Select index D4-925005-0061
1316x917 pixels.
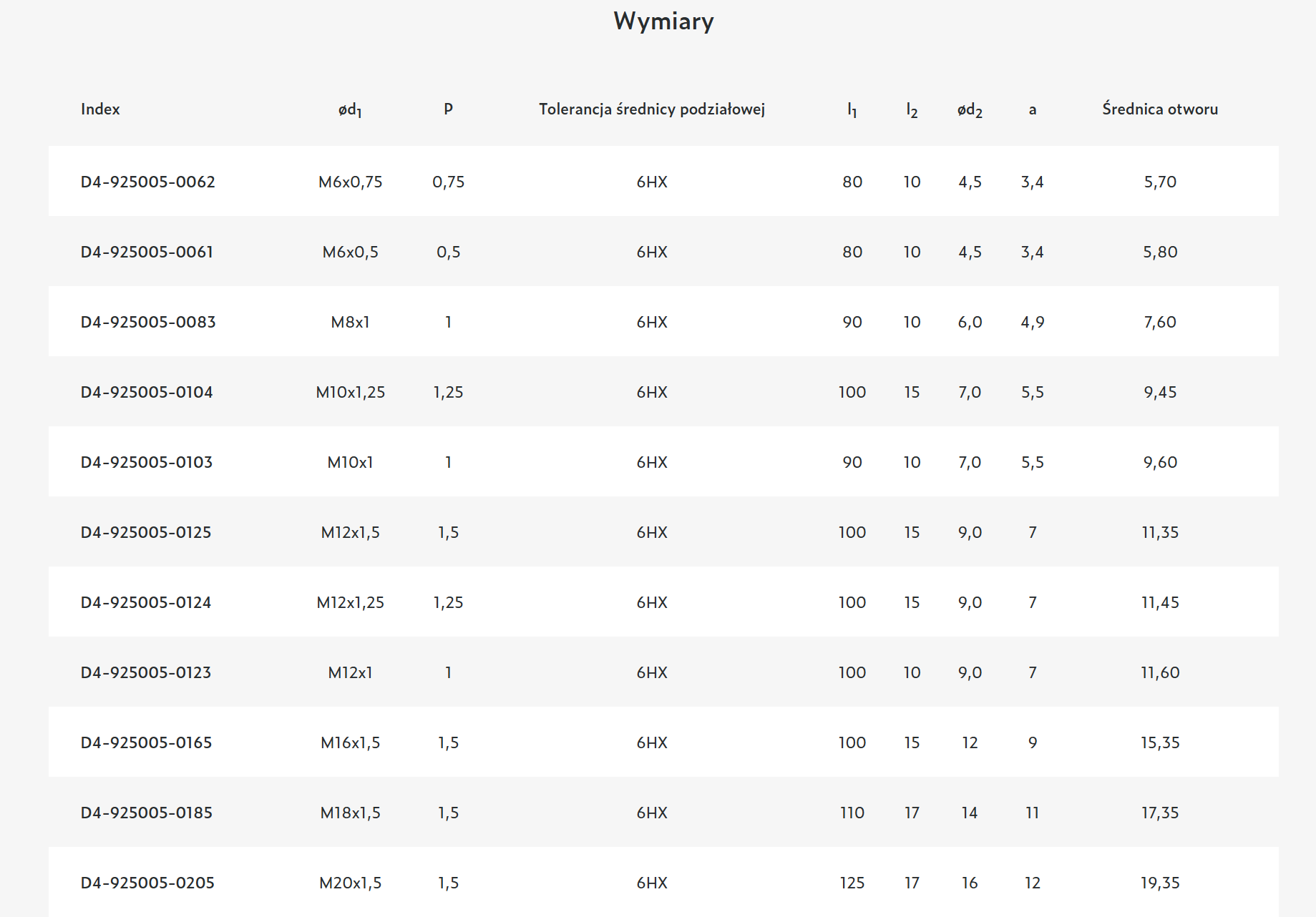[x=147, y=252]
